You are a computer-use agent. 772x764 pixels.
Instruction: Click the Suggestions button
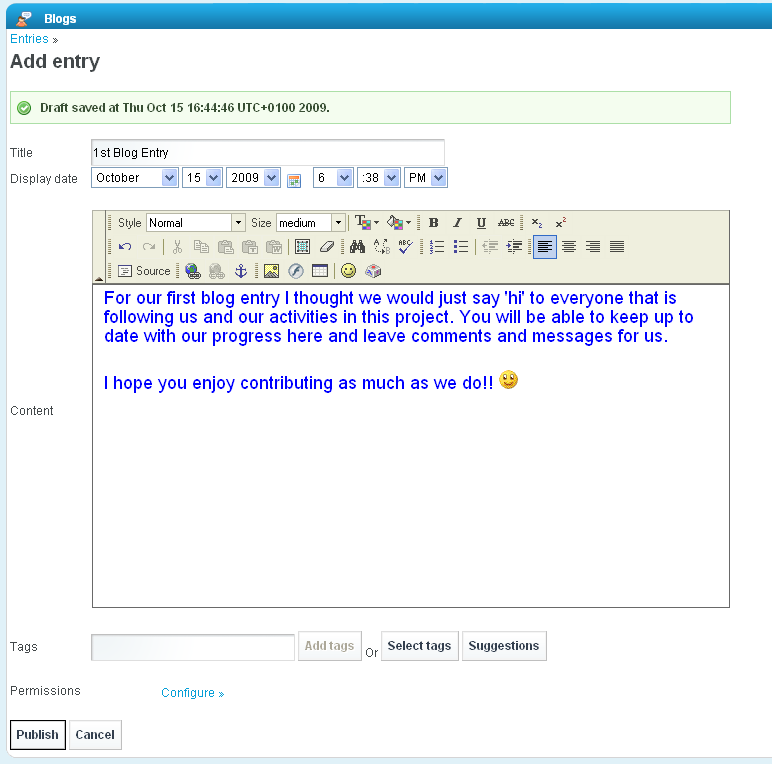[504, 646]
